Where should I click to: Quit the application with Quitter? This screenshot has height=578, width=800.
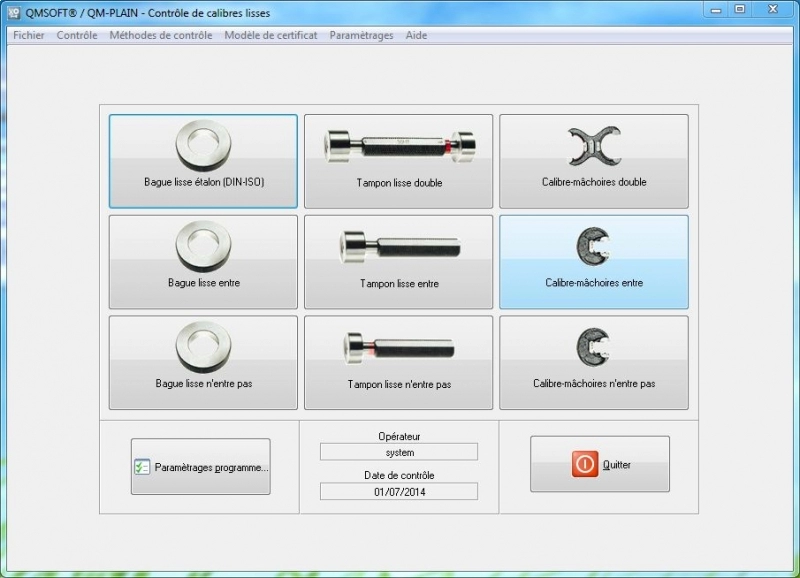coord(600,464)
